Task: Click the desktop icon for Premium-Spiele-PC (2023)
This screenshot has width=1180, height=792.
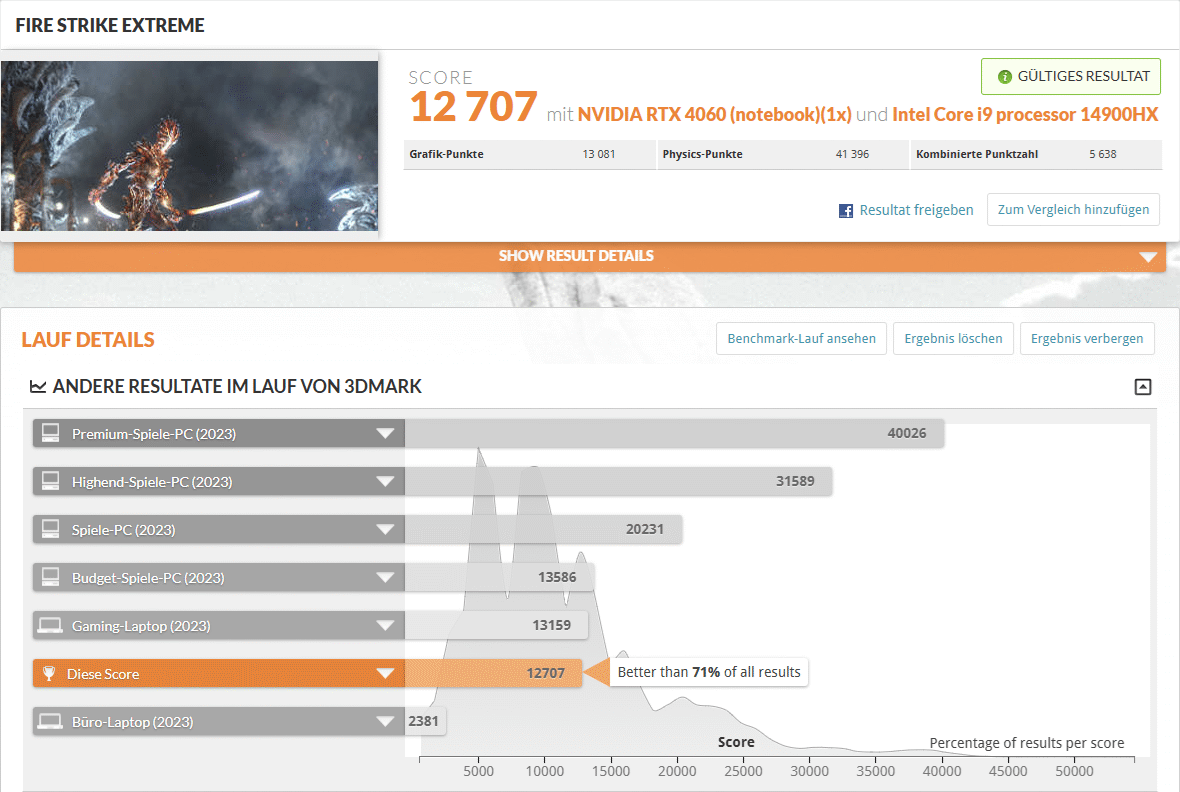Action: (x=49, y=434)
